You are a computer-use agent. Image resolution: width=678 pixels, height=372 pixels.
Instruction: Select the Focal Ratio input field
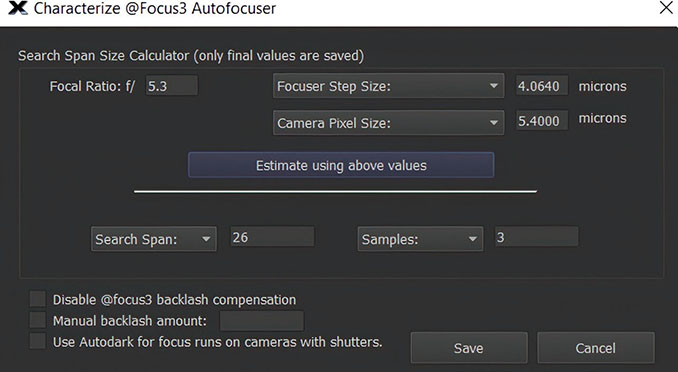[172, 86]
